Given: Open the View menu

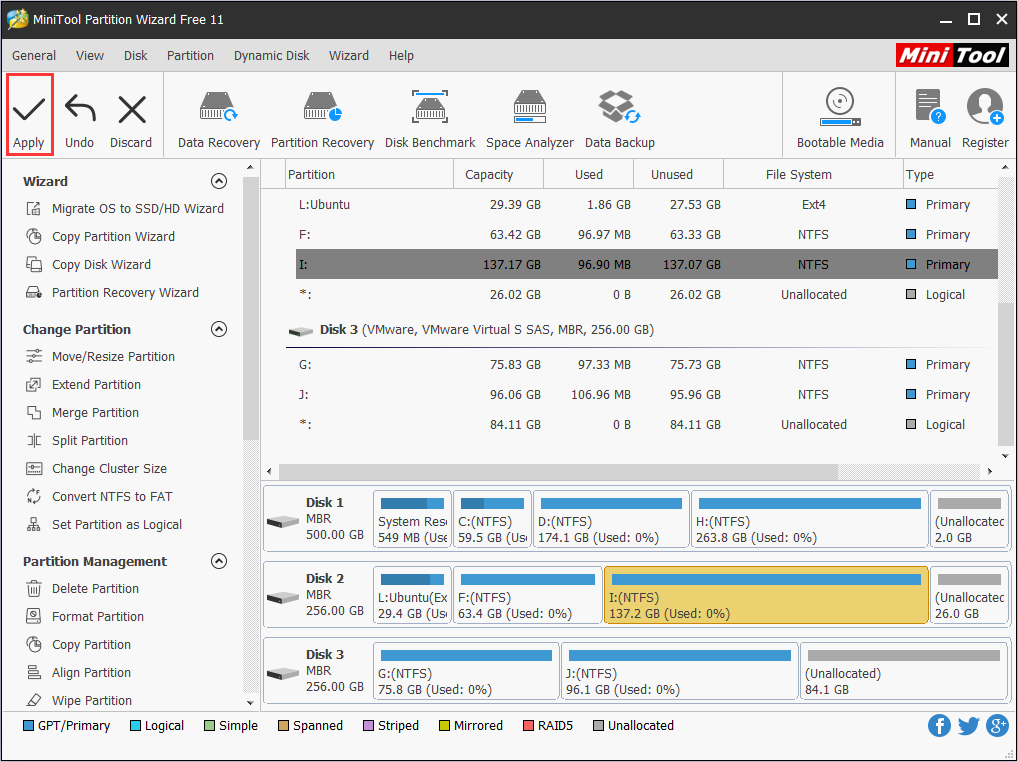Looking at the screenshot, I should pyautogui.click(x=90, y=55).
